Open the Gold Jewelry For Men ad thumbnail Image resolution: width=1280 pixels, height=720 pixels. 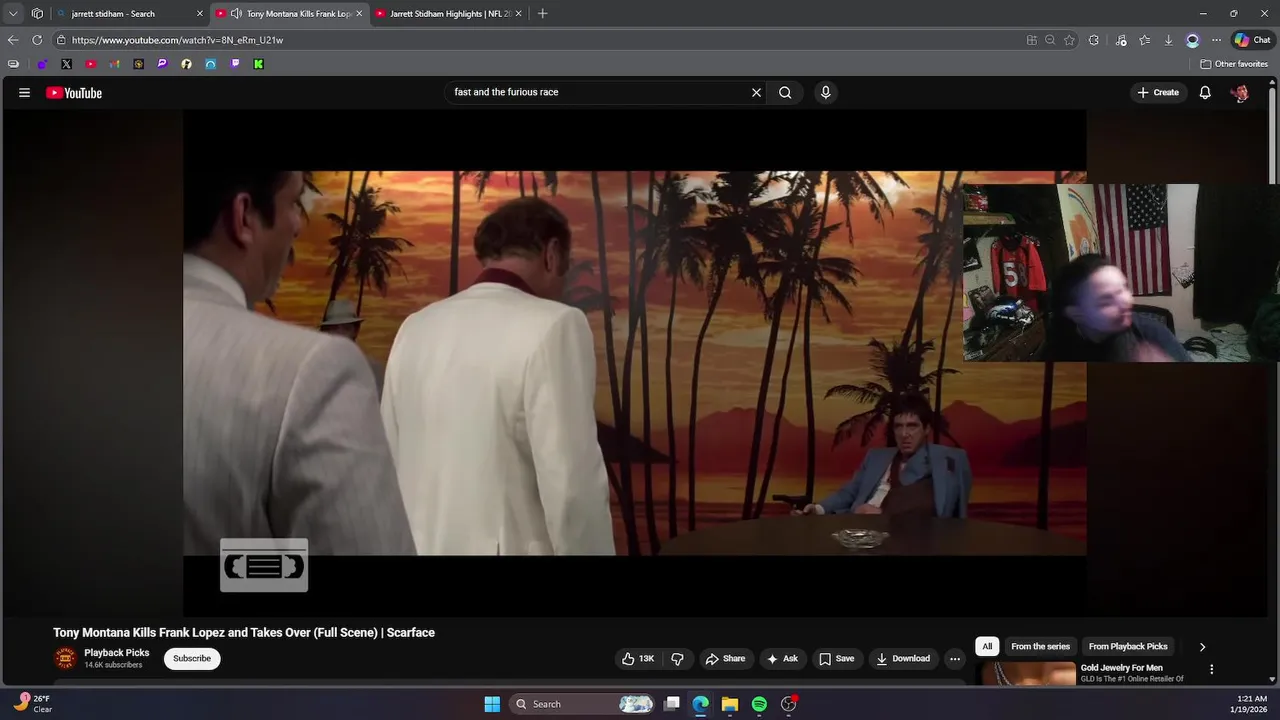1027,673
